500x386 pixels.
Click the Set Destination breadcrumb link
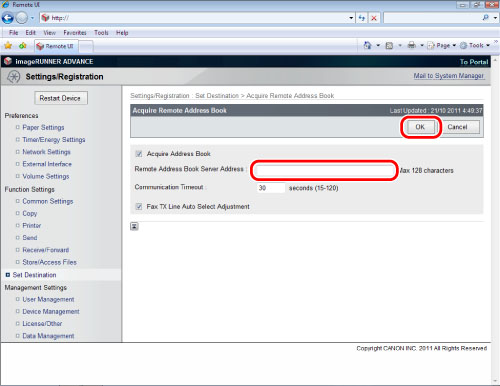click(x=217, y=96)
